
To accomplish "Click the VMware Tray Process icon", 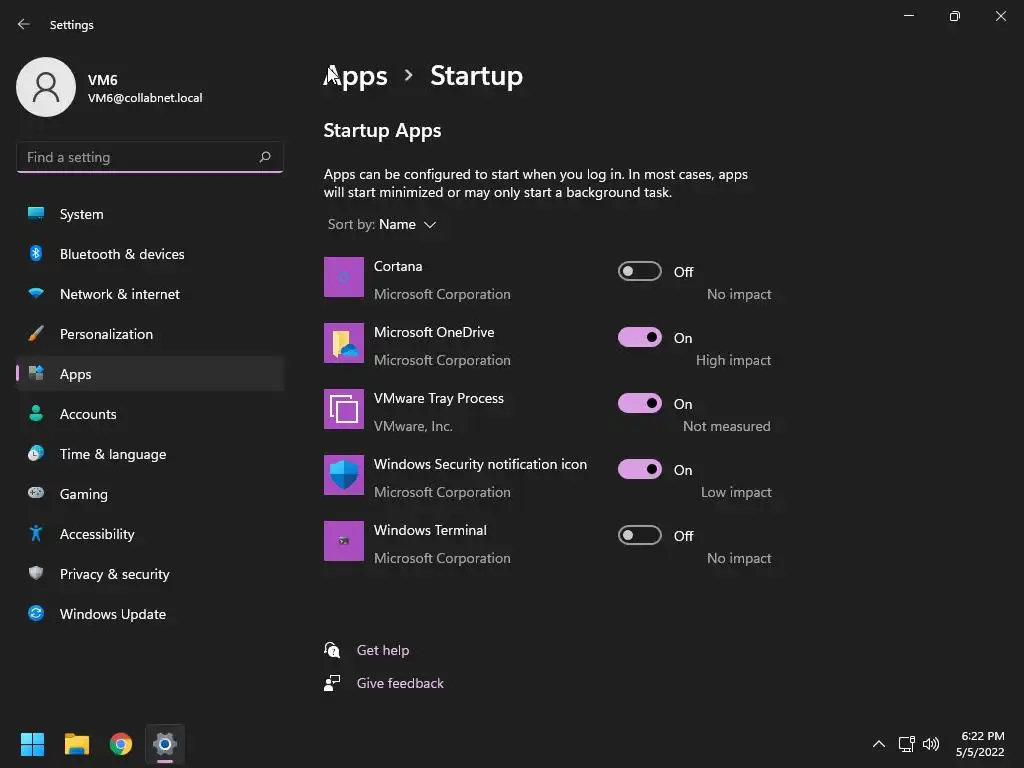I will click(x=344, y=409).
